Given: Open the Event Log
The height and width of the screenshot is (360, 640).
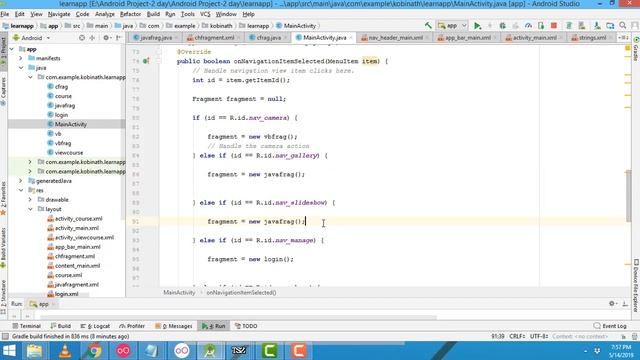Looking at the screenshot, I should point(610,326).
